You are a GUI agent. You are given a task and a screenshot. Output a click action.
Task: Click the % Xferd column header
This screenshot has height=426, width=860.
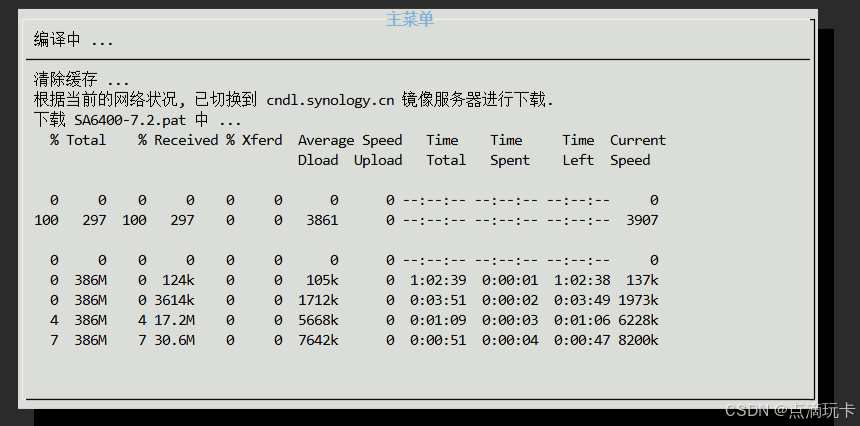point(254,140)
